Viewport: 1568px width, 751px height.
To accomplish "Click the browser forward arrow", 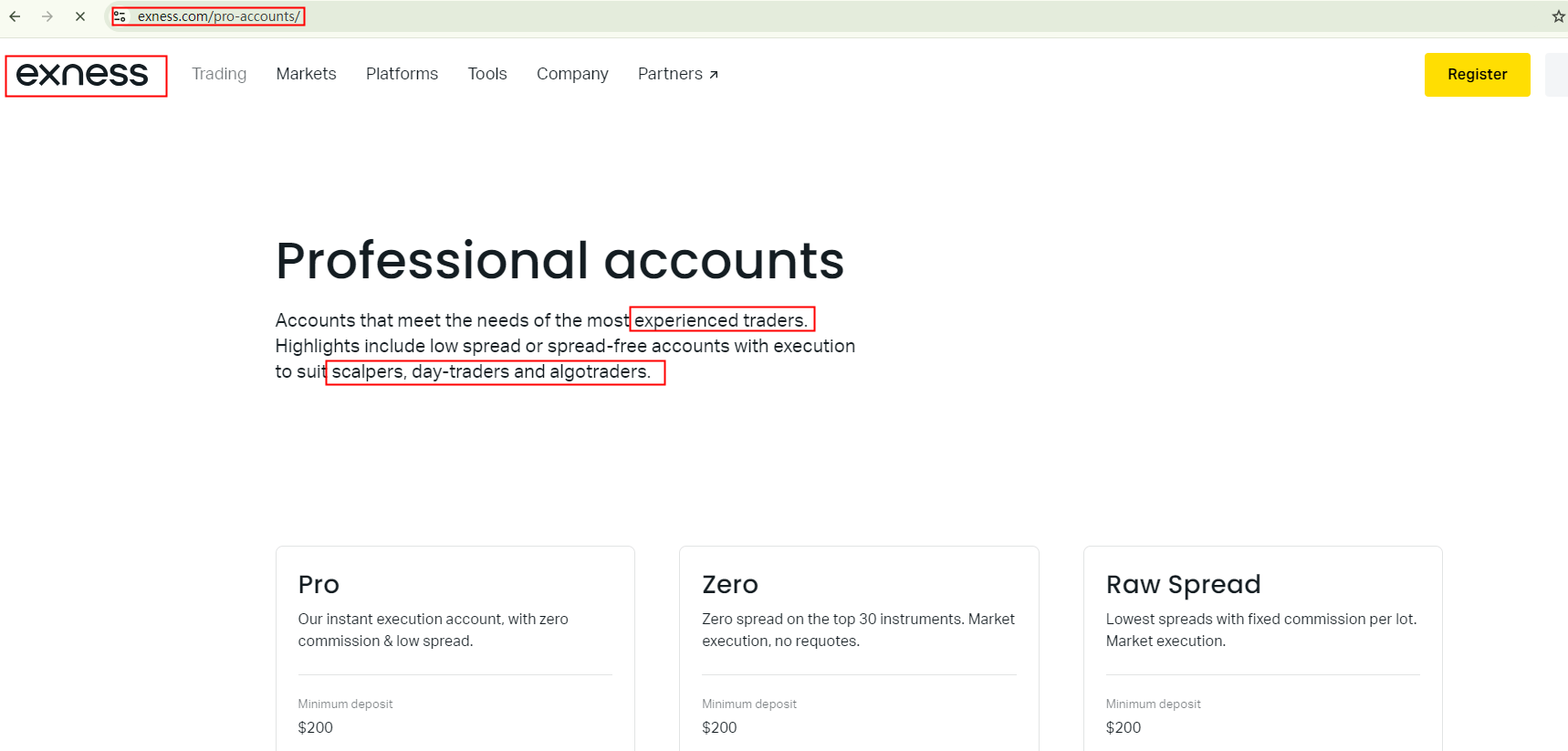I will pyautogui.click(x=47, y=16).
